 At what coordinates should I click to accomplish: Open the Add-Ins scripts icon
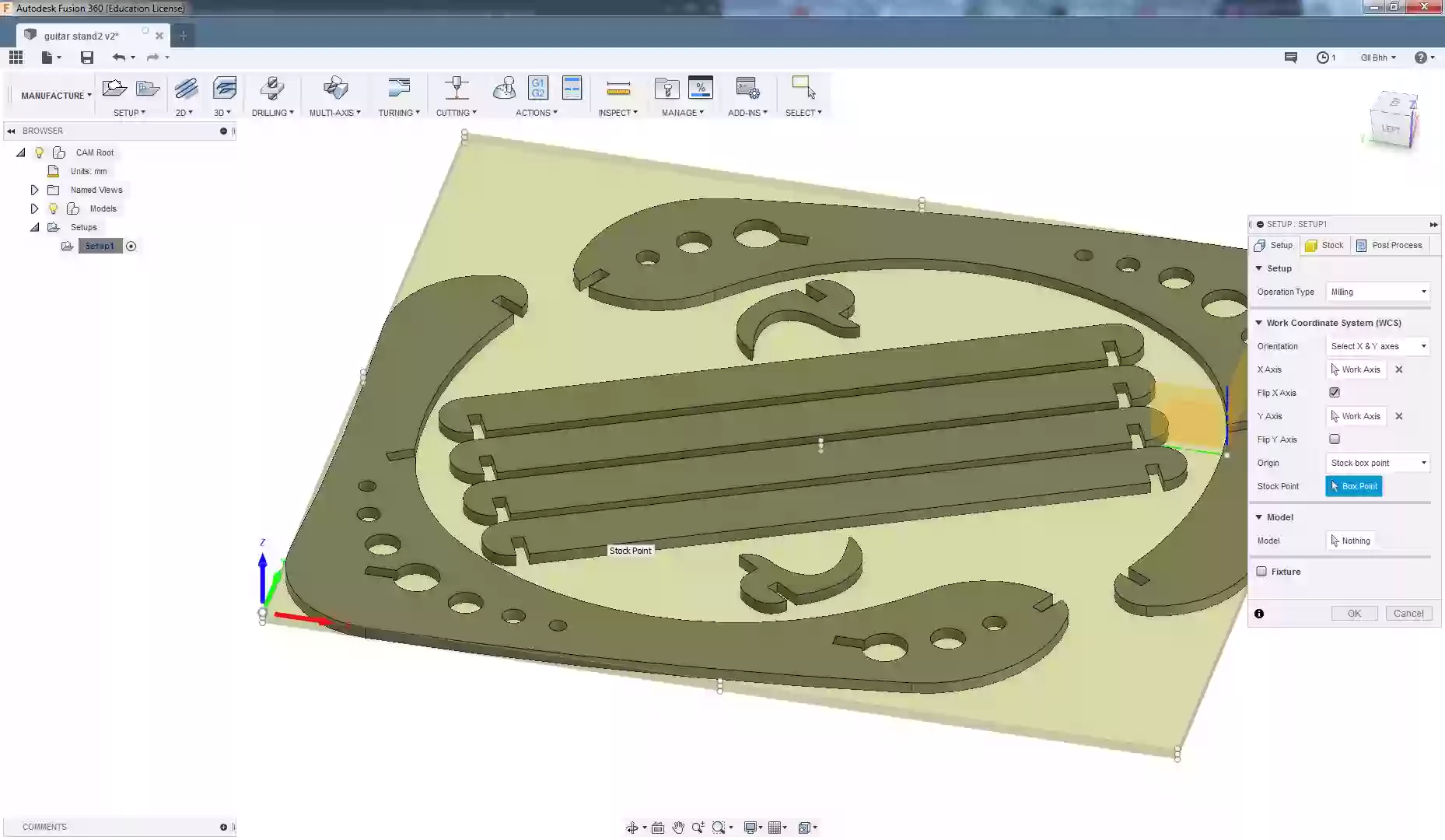coord(747,89)
